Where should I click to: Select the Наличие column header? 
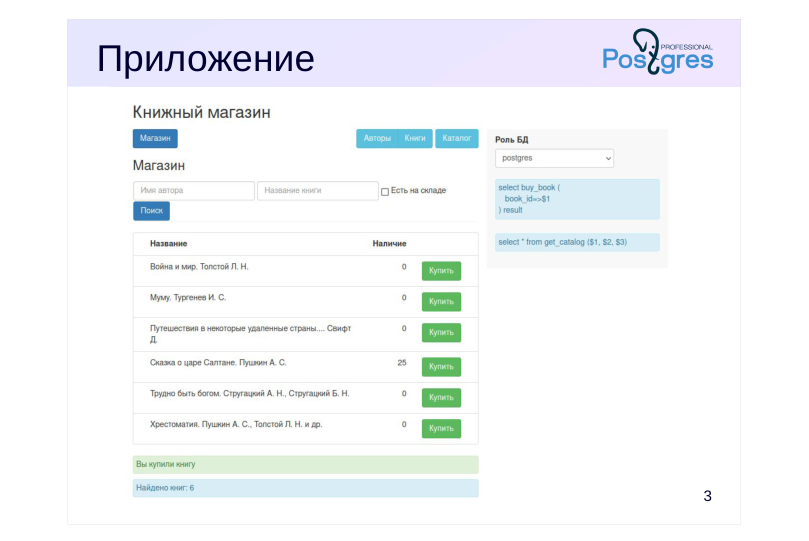[x=390, y=243]
